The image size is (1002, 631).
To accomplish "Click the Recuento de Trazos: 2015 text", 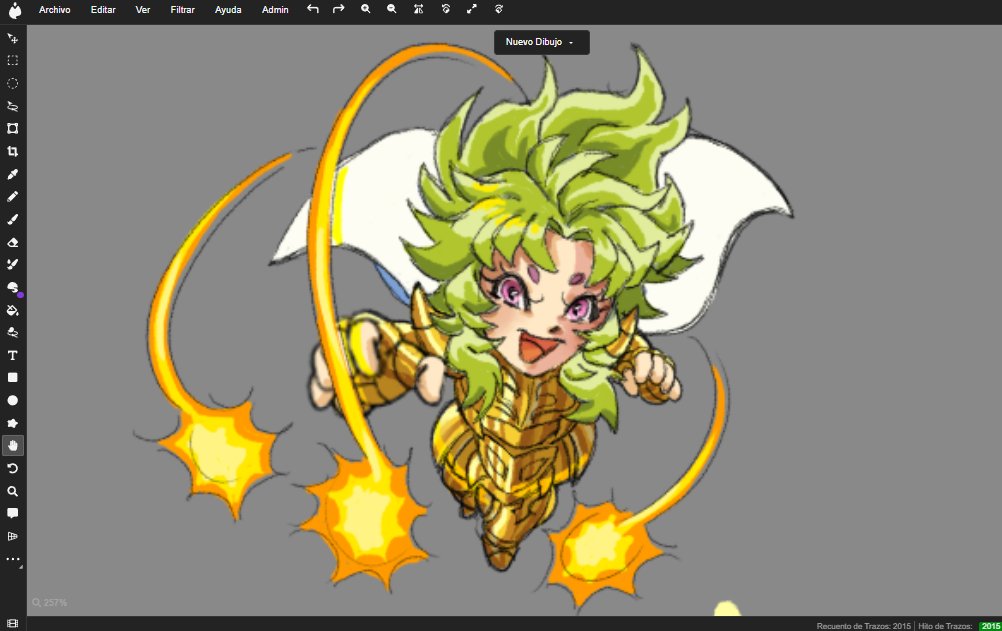I will (863, 626).
